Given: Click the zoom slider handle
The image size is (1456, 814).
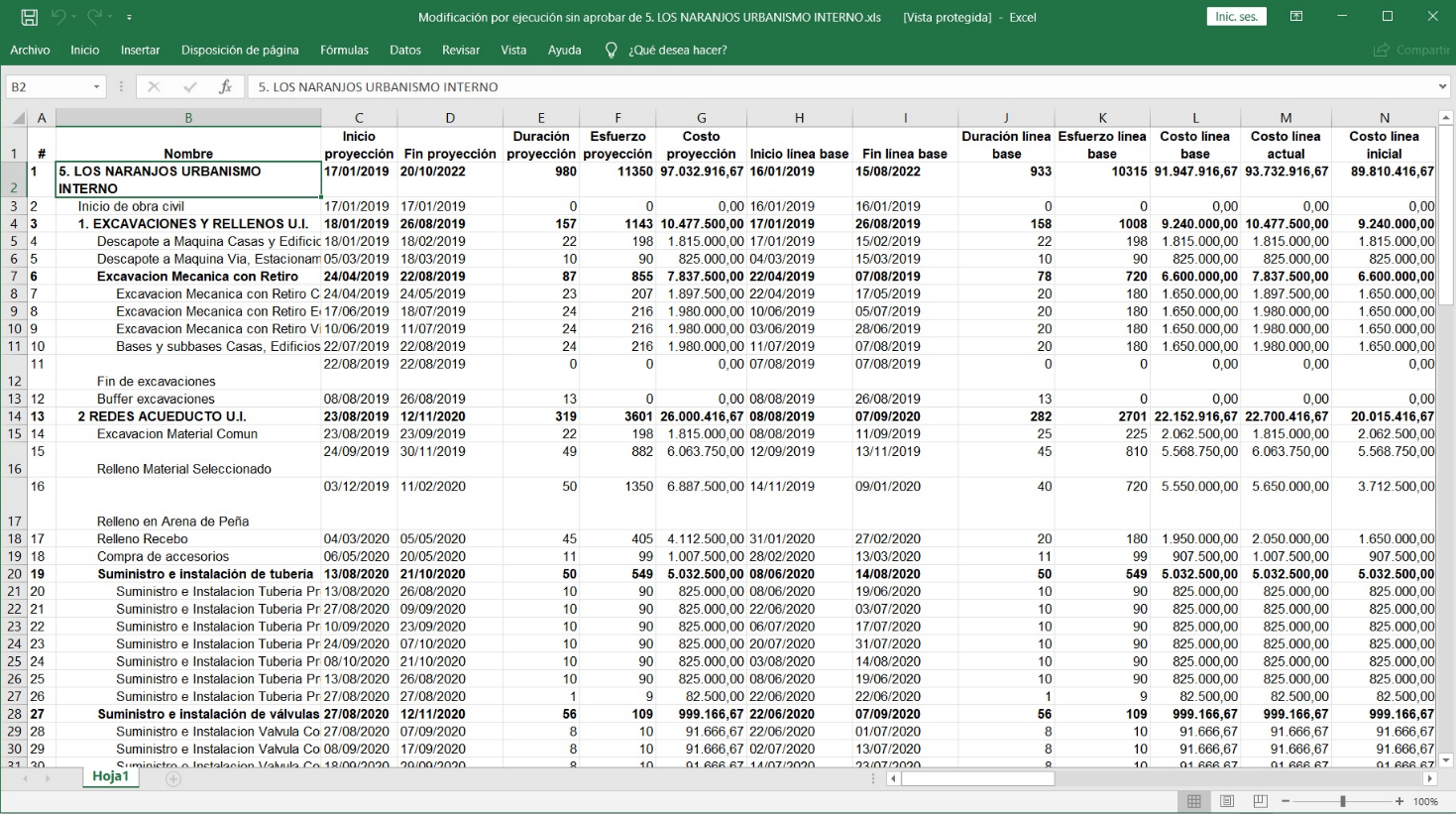Looking at the screenshot, I should (1343, 801).
